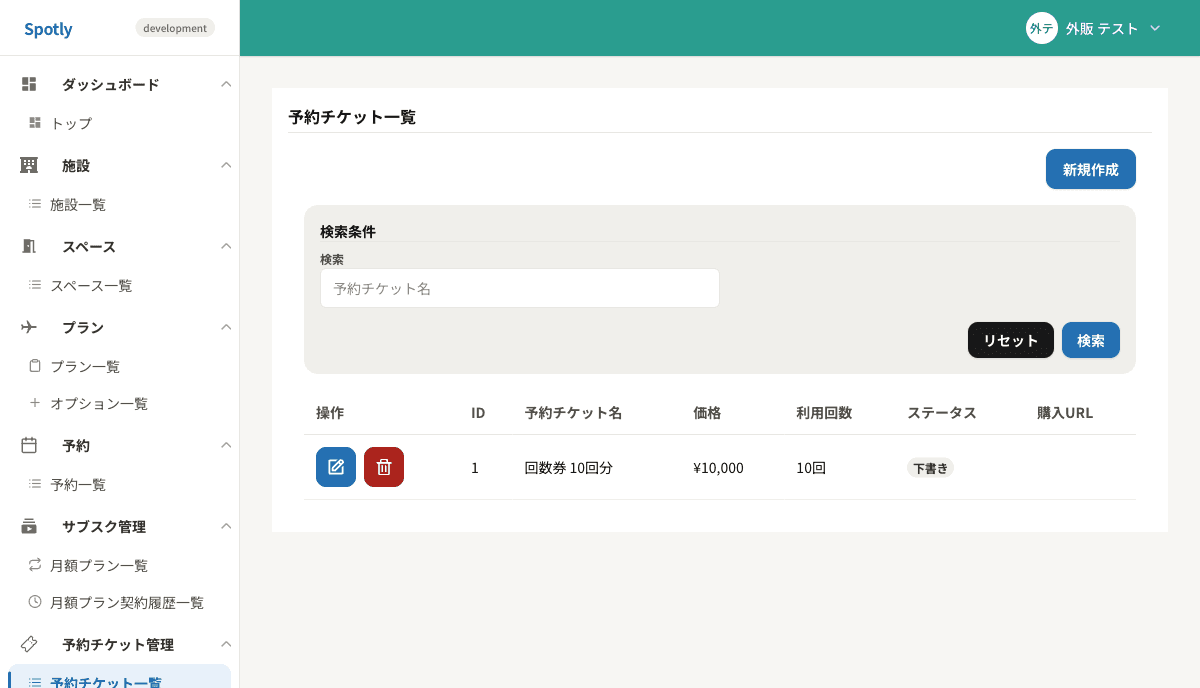Collapse the 予約チケット管理 section chevron
This screenshot has height=688, width=1200.
coord(226,644)
